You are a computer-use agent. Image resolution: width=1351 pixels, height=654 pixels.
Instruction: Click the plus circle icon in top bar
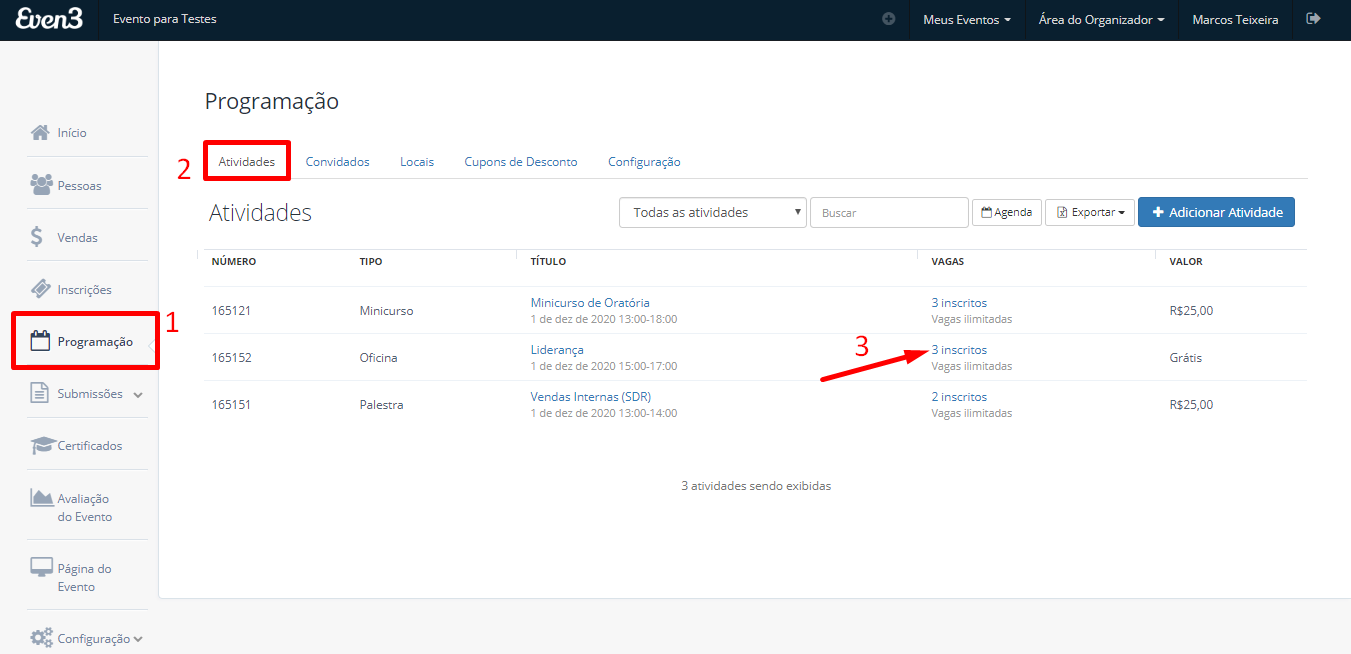tap(888, 19)
